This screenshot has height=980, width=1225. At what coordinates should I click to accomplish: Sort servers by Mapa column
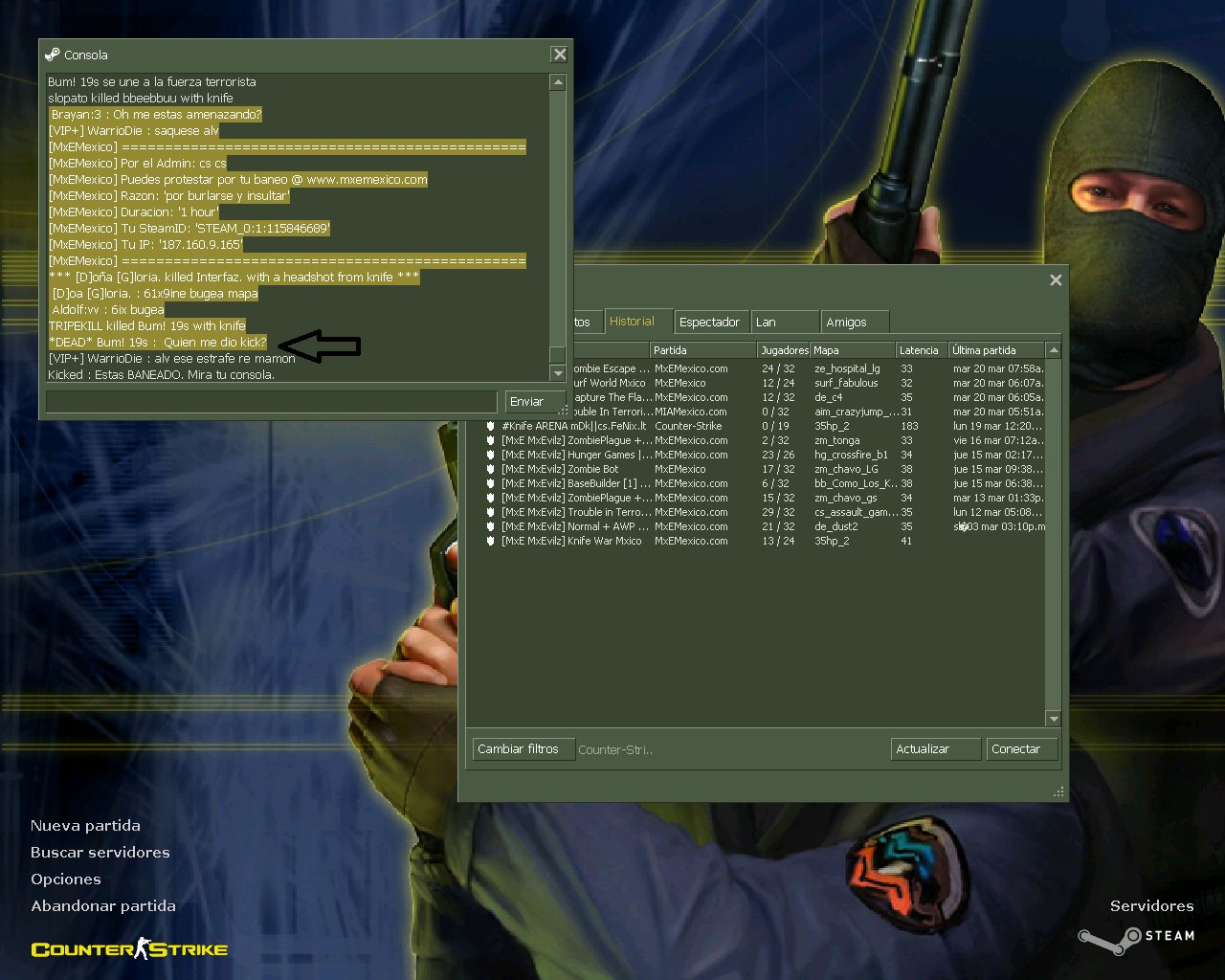(853, 350)
